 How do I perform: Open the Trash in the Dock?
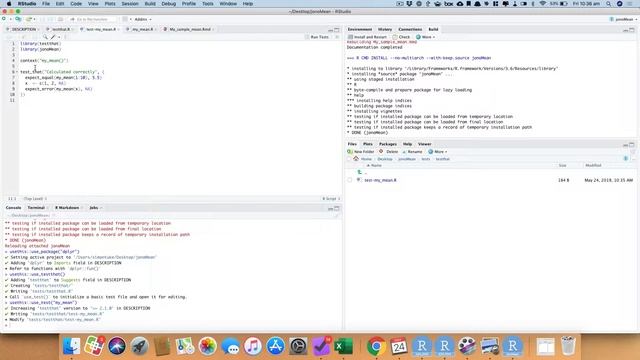(568, 346)
